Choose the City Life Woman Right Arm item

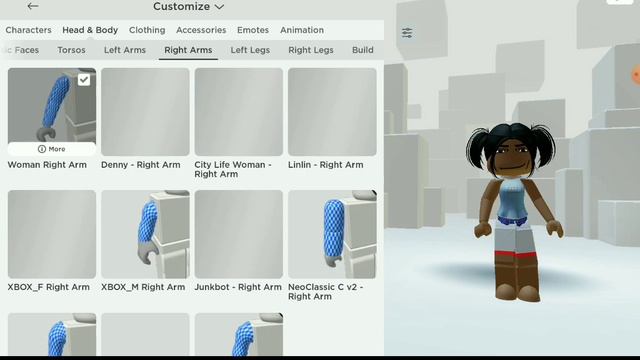[239, 112]
